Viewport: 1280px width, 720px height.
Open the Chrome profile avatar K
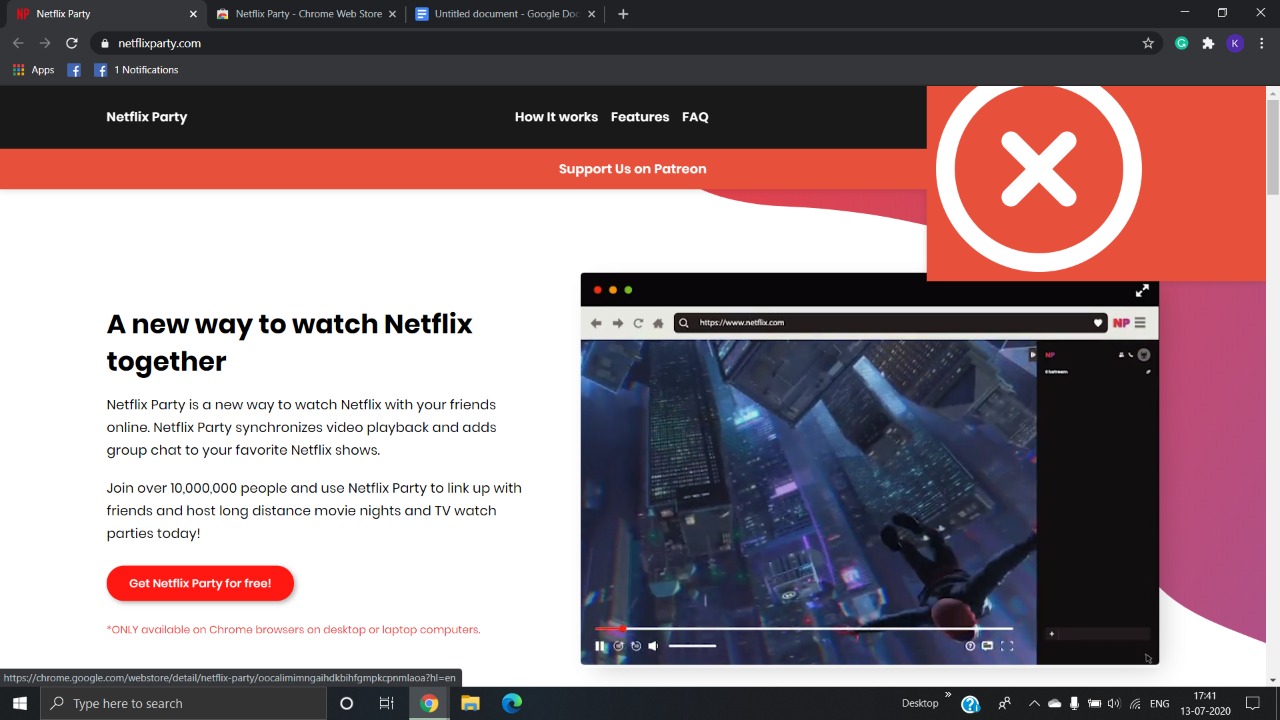coord(1235,43)
